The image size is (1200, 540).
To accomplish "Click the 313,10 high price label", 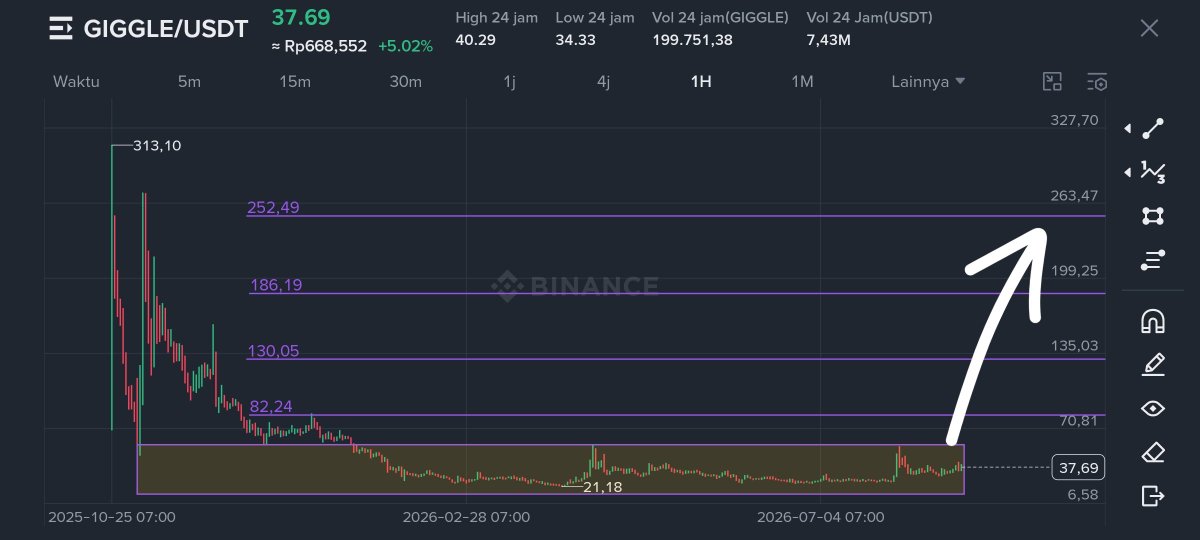I will [156, 146].
